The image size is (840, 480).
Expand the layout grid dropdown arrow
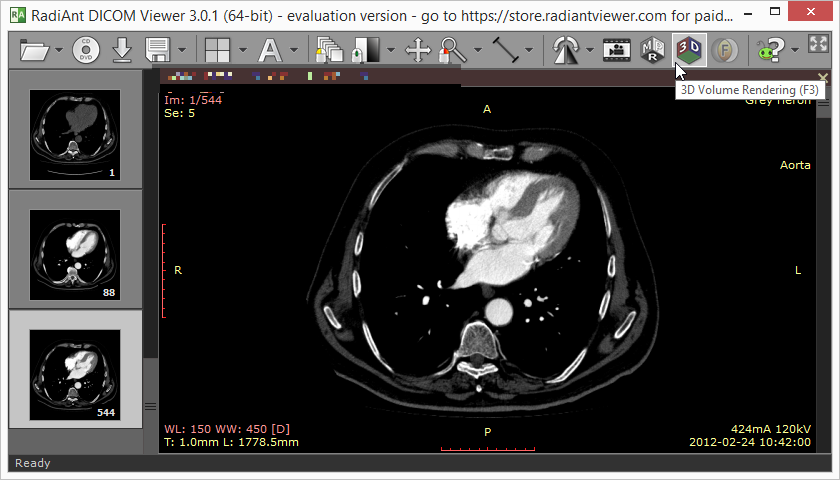tap(243, 50)
